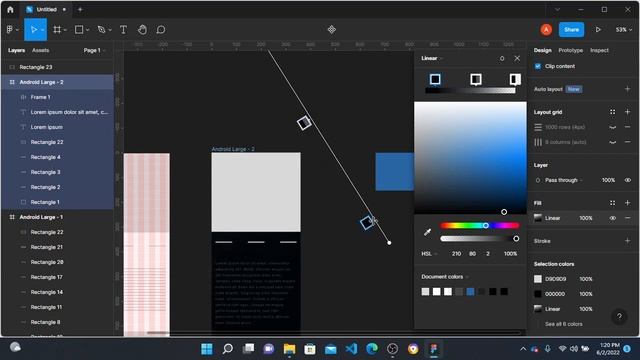This screenshot has width=640, height=360.
Task: Toggle the Clip content checkbox
Action: 538,66
